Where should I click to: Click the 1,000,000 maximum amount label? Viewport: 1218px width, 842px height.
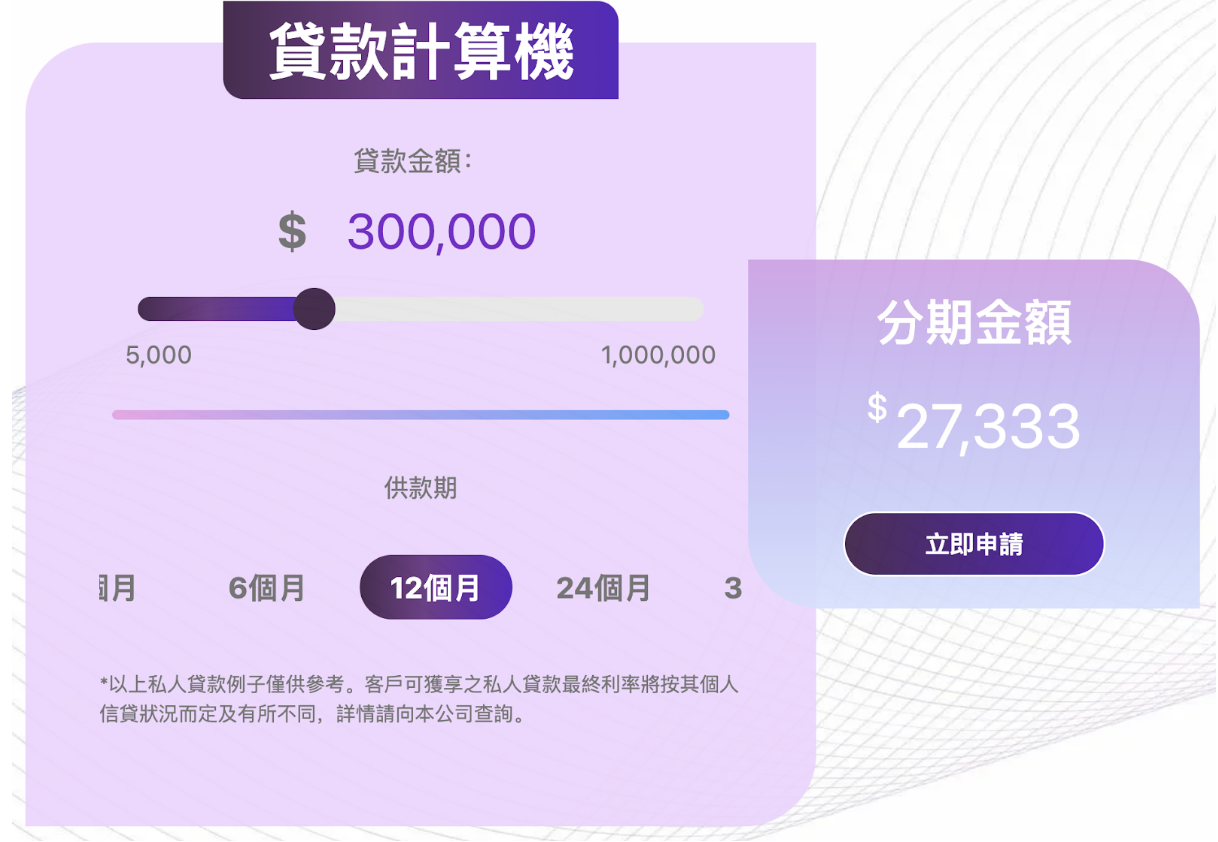658,355
